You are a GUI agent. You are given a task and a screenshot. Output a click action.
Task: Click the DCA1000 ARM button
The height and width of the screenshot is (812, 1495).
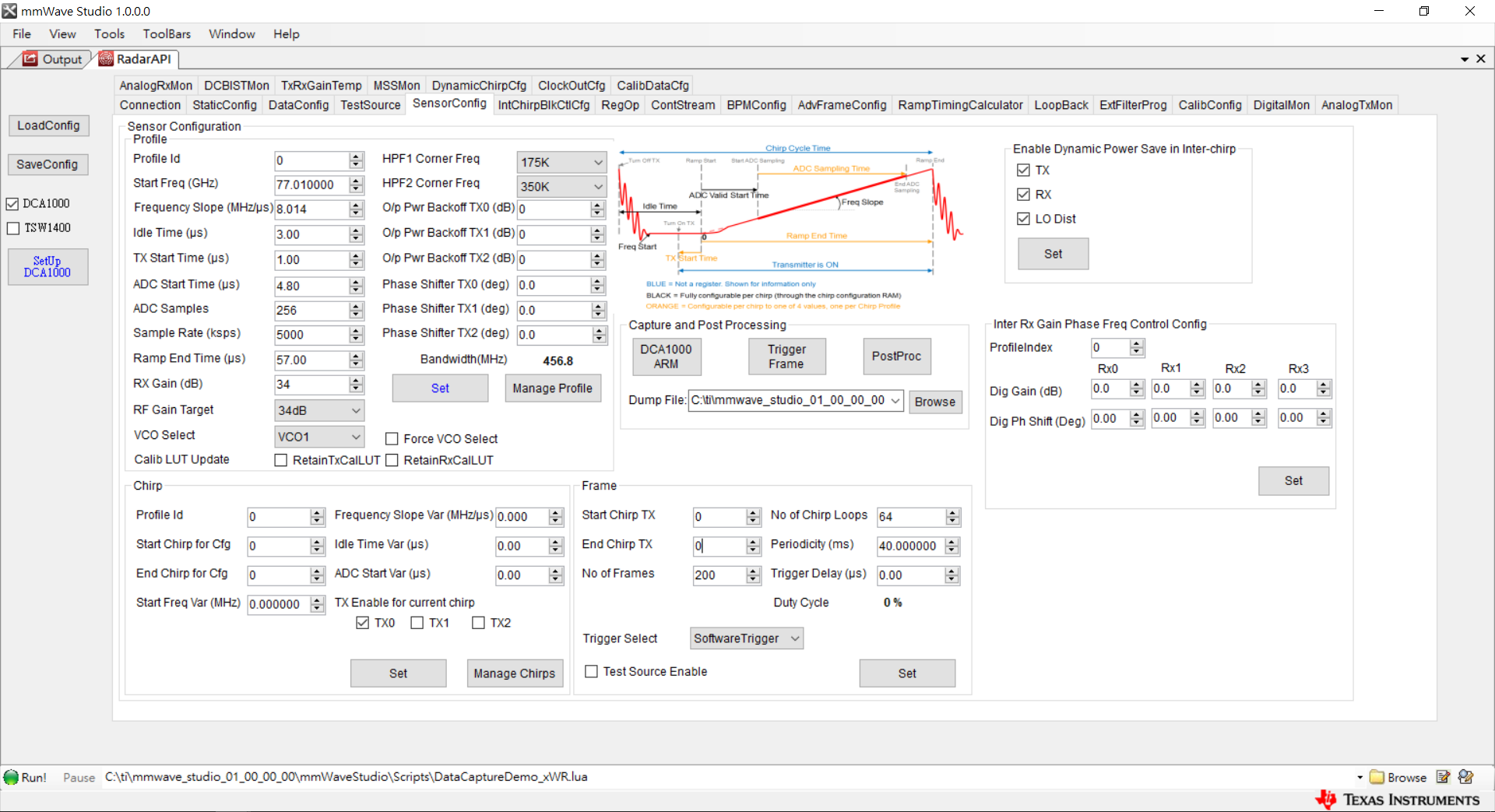[666, 357]
